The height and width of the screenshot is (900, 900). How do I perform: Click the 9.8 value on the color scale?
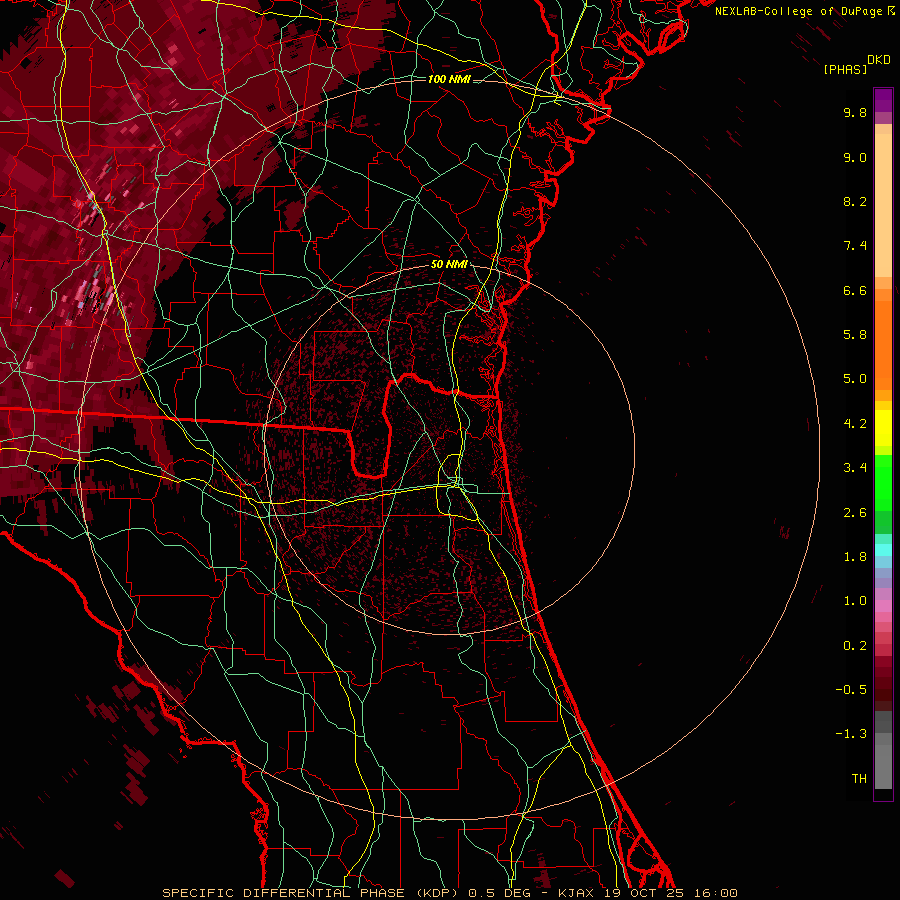click(x=855, y=112)
